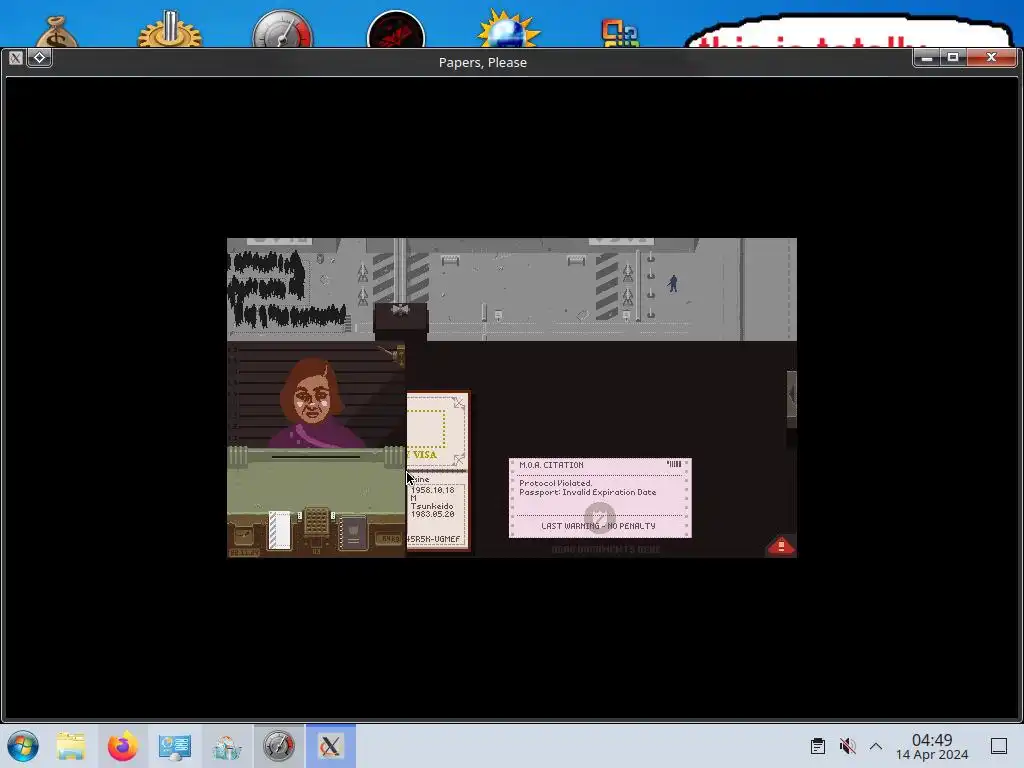This screenshot has width=1024, height=768.
Task: Open the Start menu orb
Action: [23, 746]
